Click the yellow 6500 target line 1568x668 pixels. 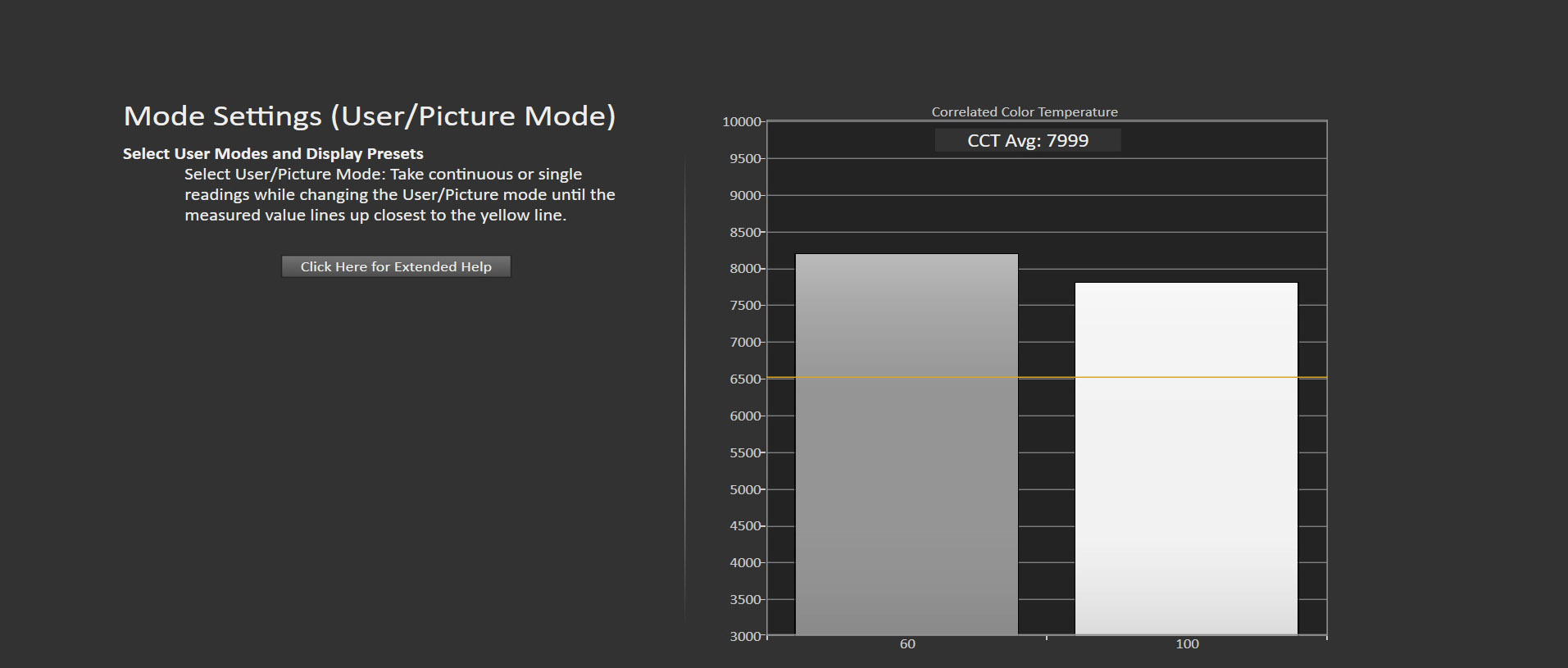click(1047, 377)
